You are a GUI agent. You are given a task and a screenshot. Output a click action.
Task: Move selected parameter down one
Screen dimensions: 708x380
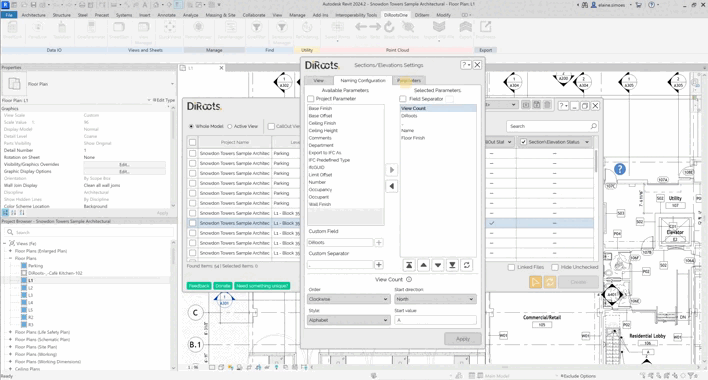(x=438, y=265)
